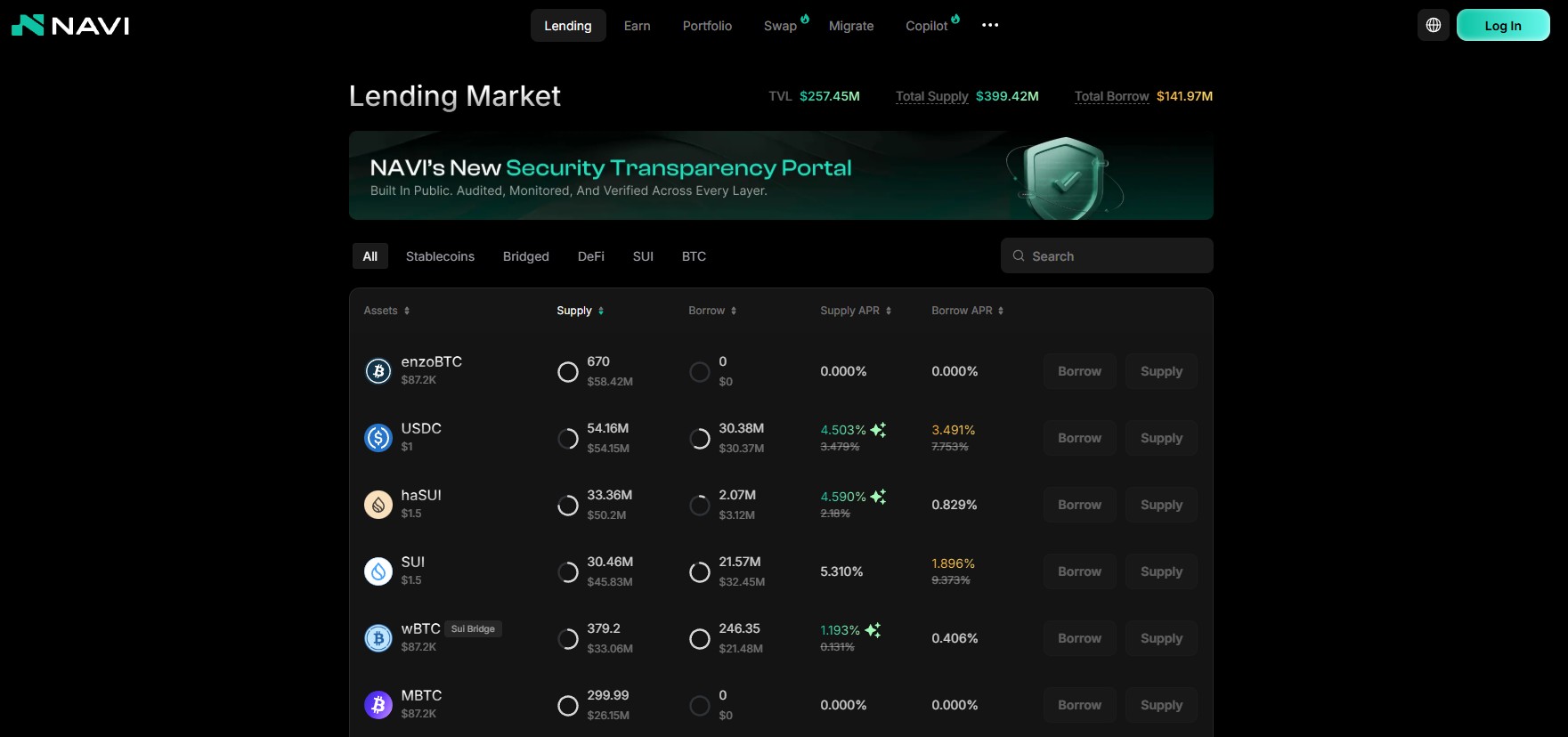Open the three-dots more menu
This screenshot has width=1568, height=737.
click(x=990, y=25)
